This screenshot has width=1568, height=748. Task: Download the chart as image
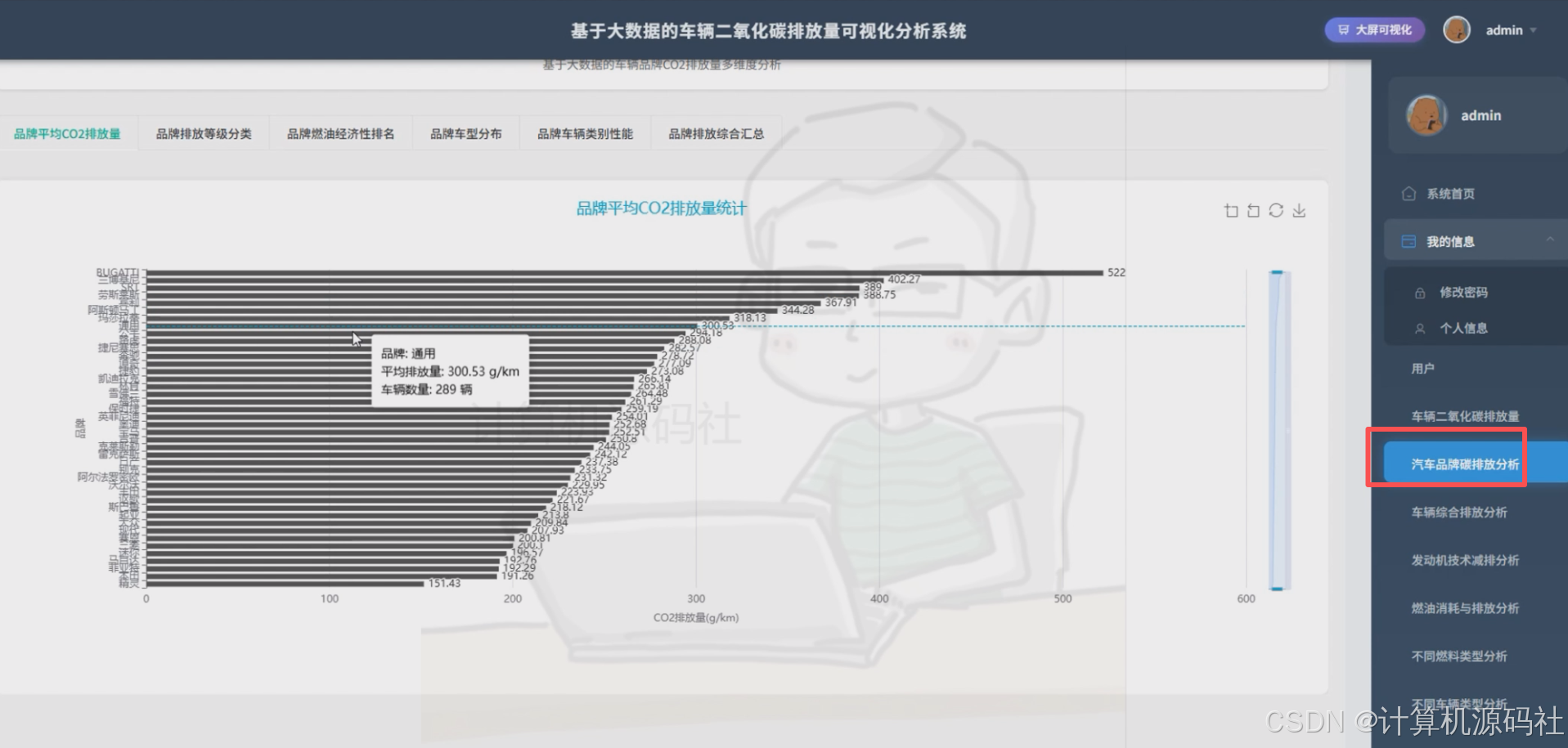1299,211
